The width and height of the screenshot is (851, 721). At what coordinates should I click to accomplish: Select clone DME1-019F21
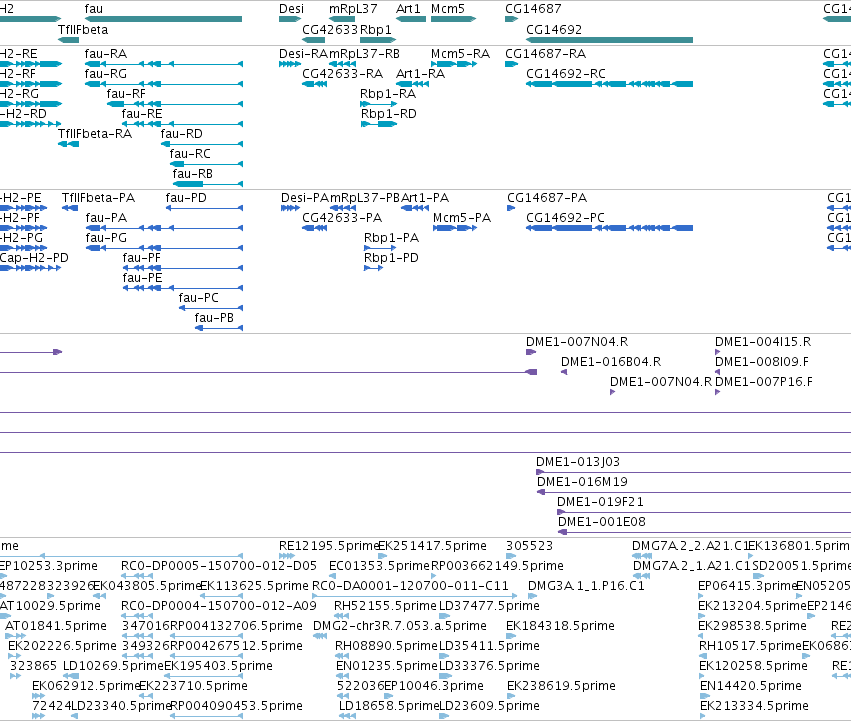tap(600, 502)
